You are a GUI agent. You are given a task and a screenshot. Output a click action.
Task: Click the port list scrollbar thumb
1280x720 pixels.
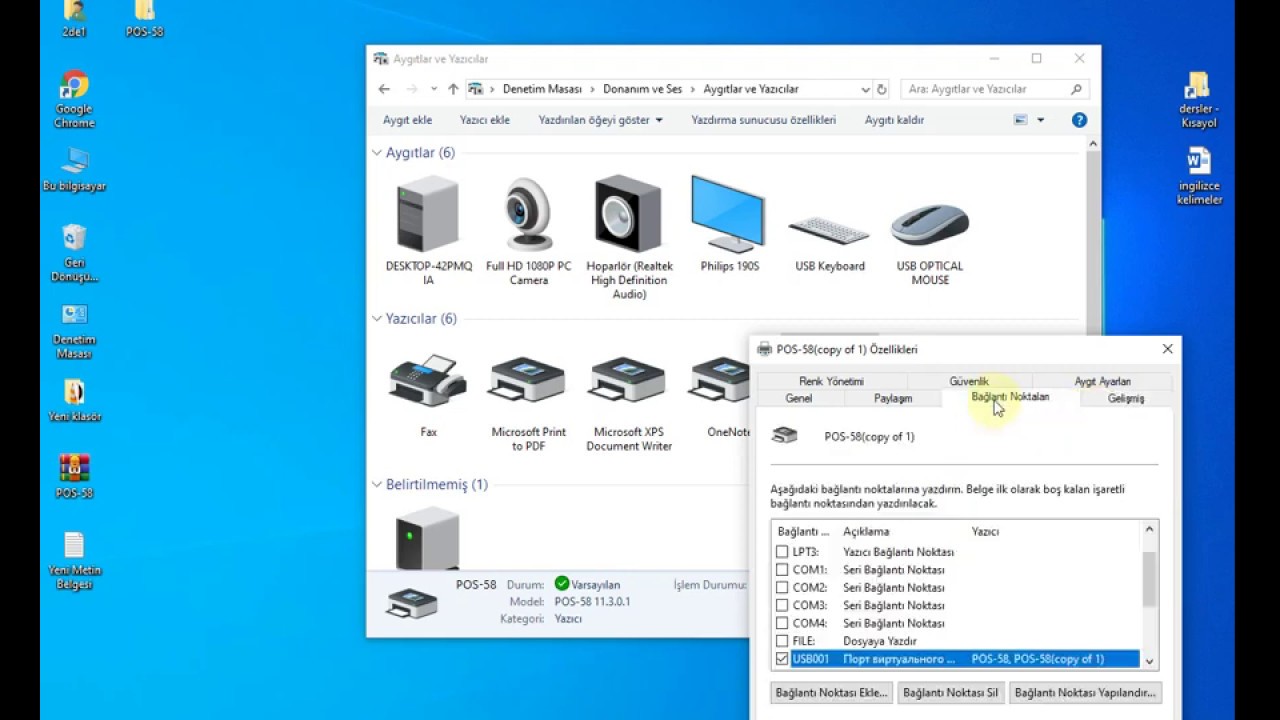click(1149, 579)
